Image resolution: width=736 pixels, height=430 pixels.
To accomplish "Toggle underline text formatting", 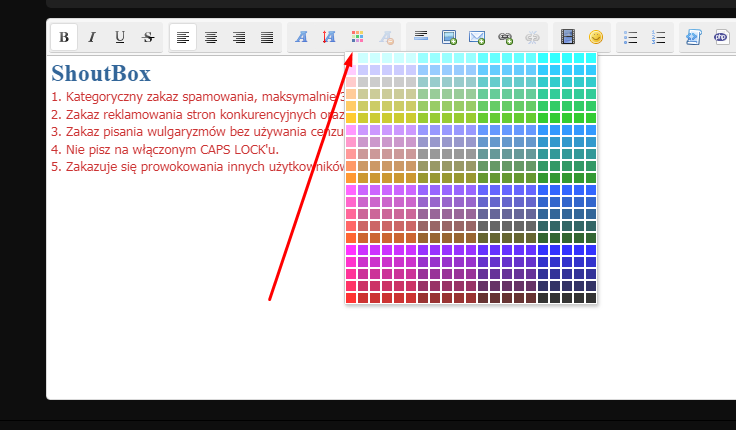I will [x=120, y=37].
